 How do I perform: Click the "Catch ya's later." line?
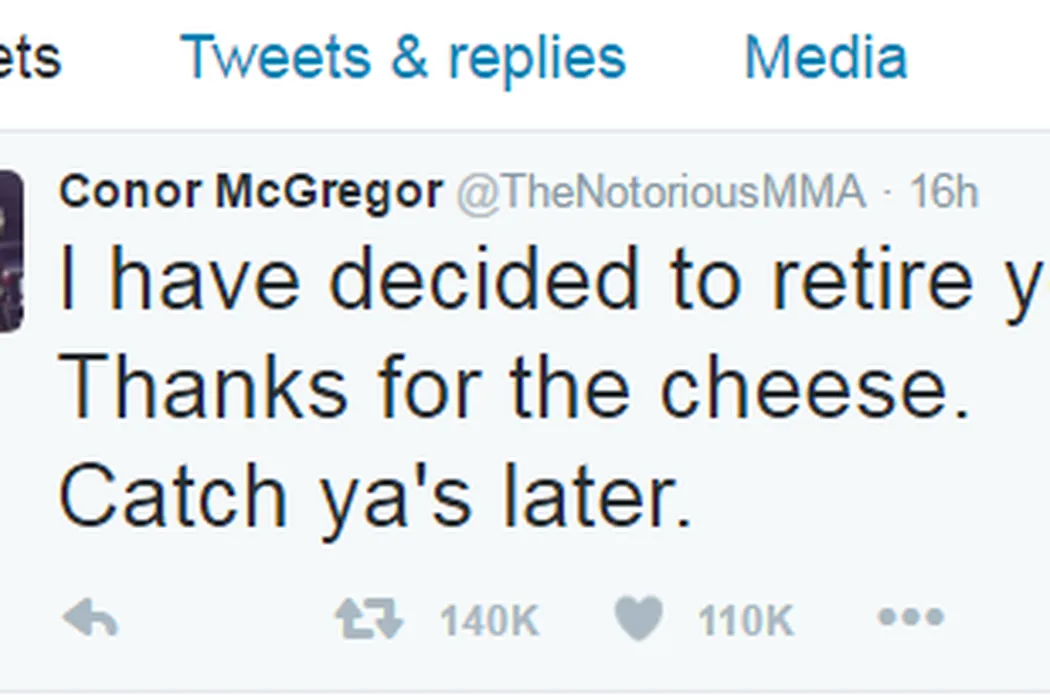click(x=375, y=496)
